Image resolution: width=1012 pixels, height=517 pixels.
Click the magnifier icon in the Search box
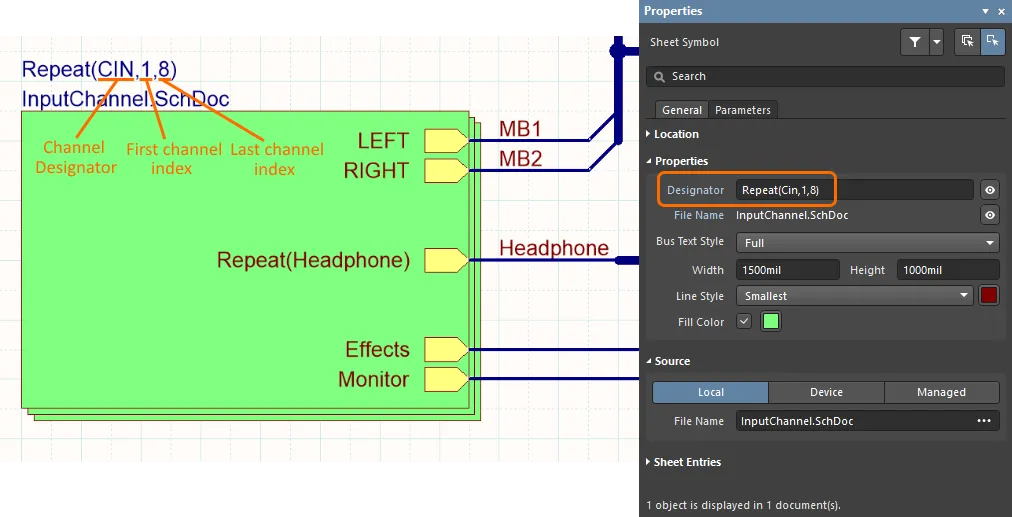pyautogui.click(x=659, y=77)
